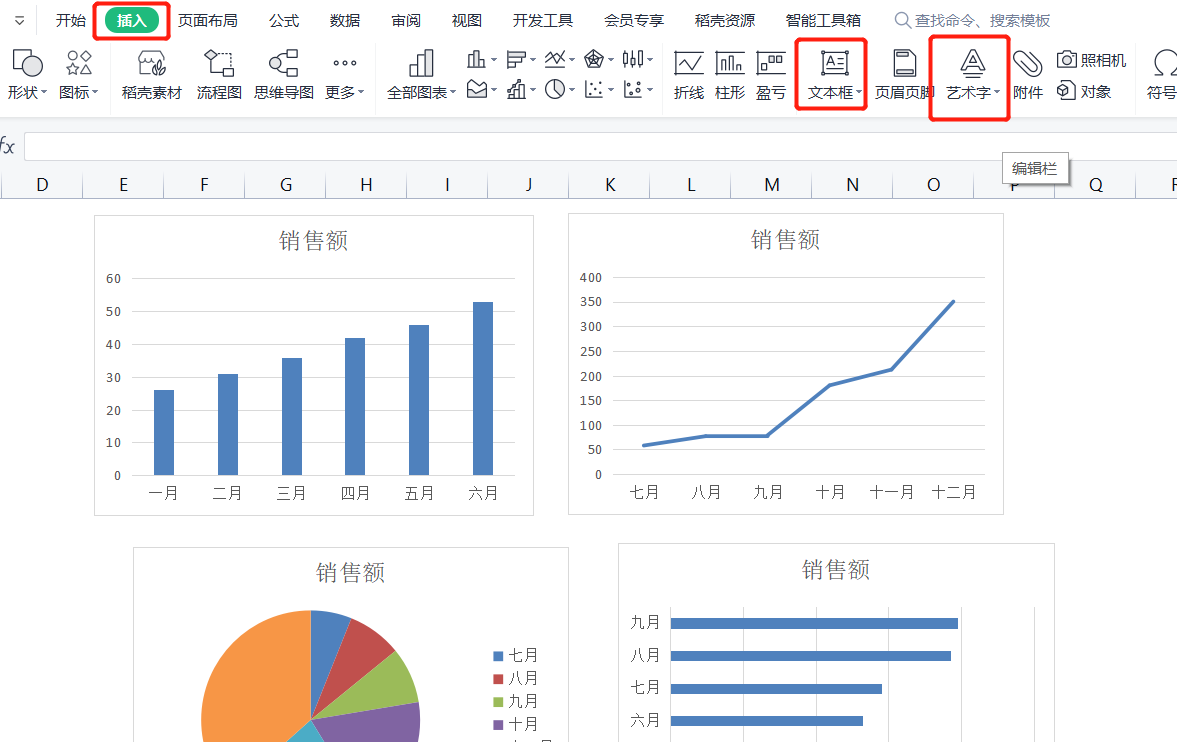This screenshot has width=1177, height=742.
Task: Open the 视图 tab
Action: 466,20
